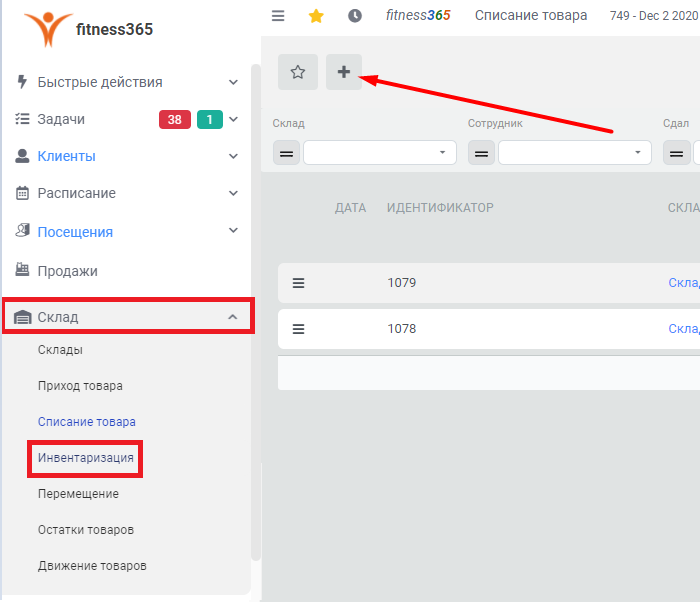This screenshot has width=700, height=602.
Task: Click the outlined star favorite button
Action: point(298,72)
